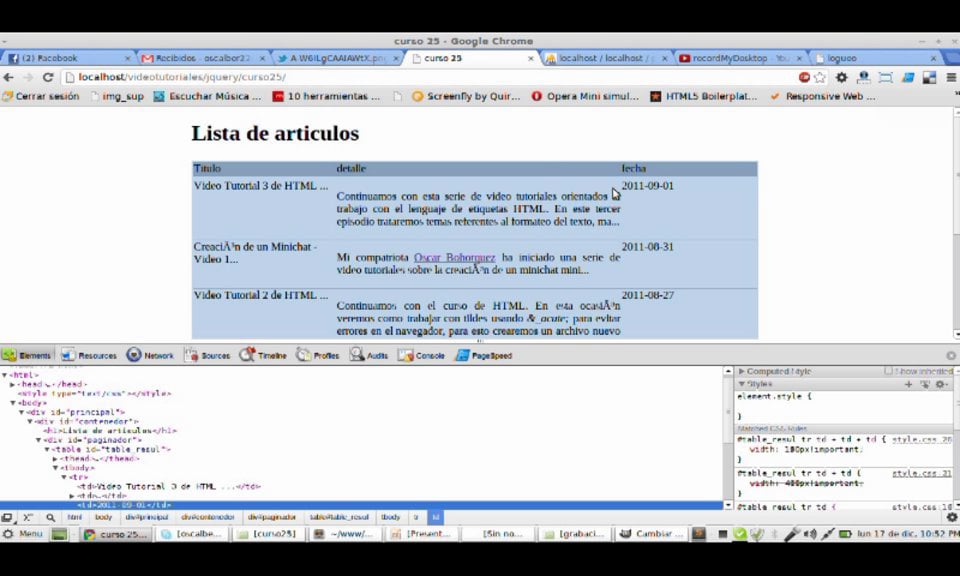Expand the thead node
The image size is (960, 576).
click(55, 458)
